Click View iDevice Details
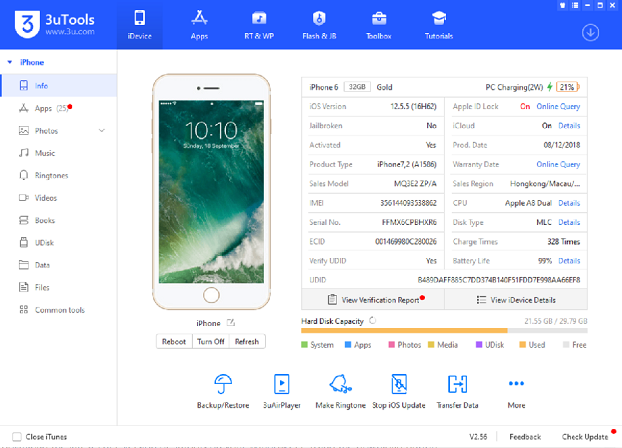This screenshot has width=622, height=448. (x=516, y=300)
